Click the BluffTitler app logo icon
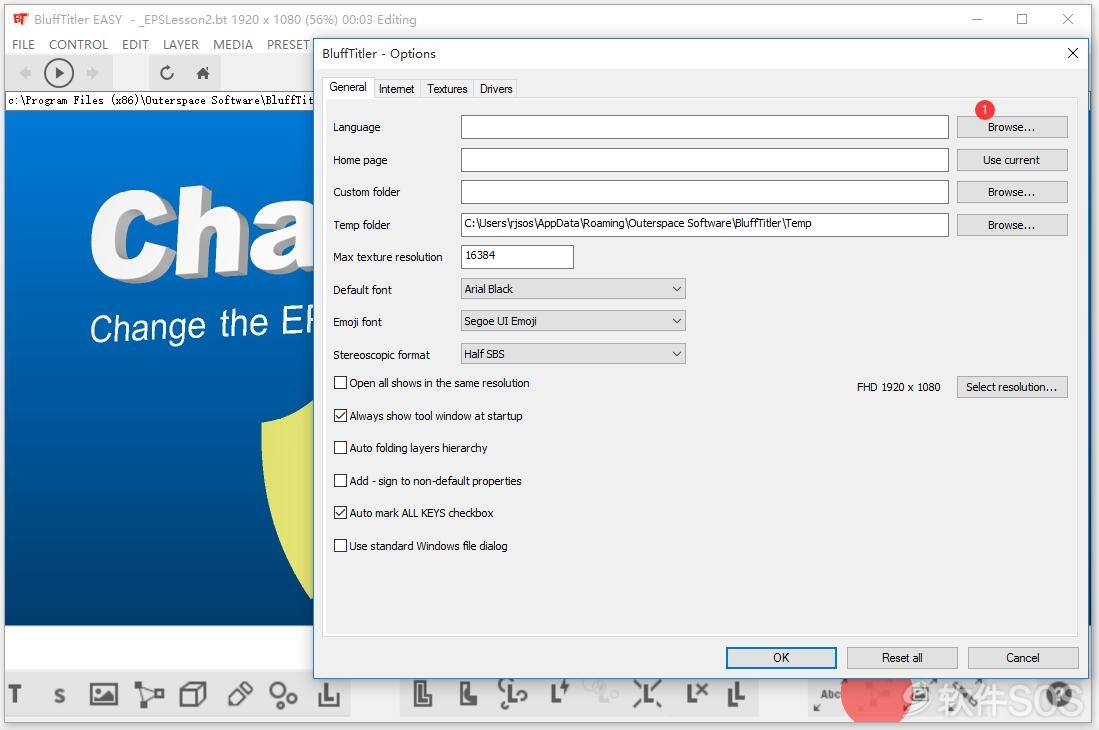The image size is (1099, 730). click(x=20, y=19)
